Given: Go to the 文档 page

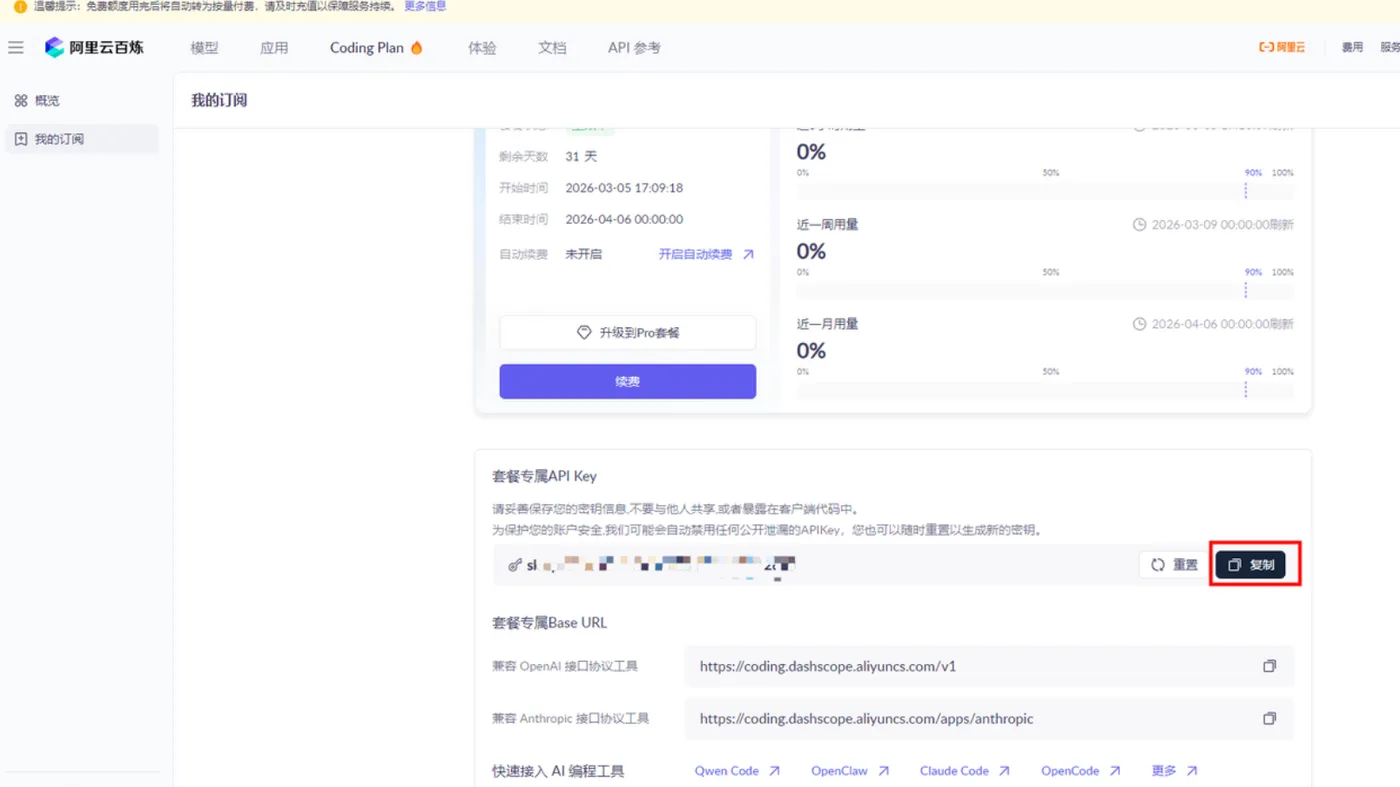Looking at the screenshot, I should click(x=552, y=48).
